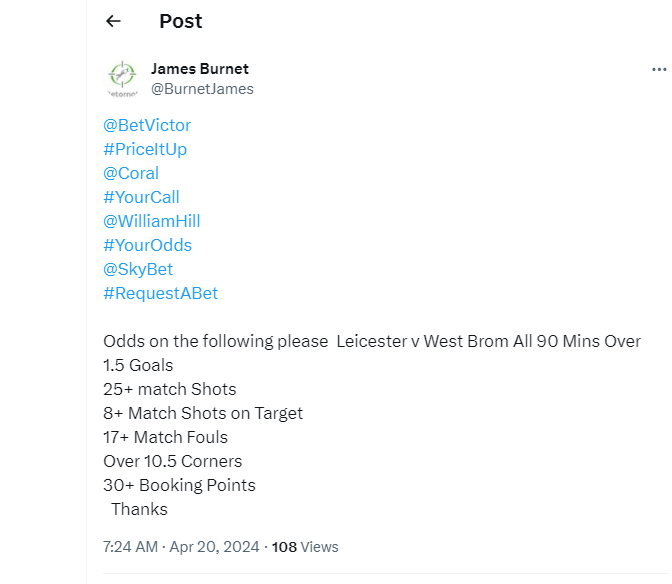Follow the #RequestABet hashtag
The image size is (672, 584).
[160, 293]
